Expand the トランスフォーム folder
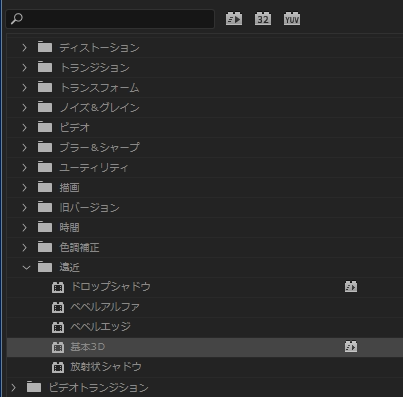The height and width of the screenshot is (397, 403). (24, 88)
